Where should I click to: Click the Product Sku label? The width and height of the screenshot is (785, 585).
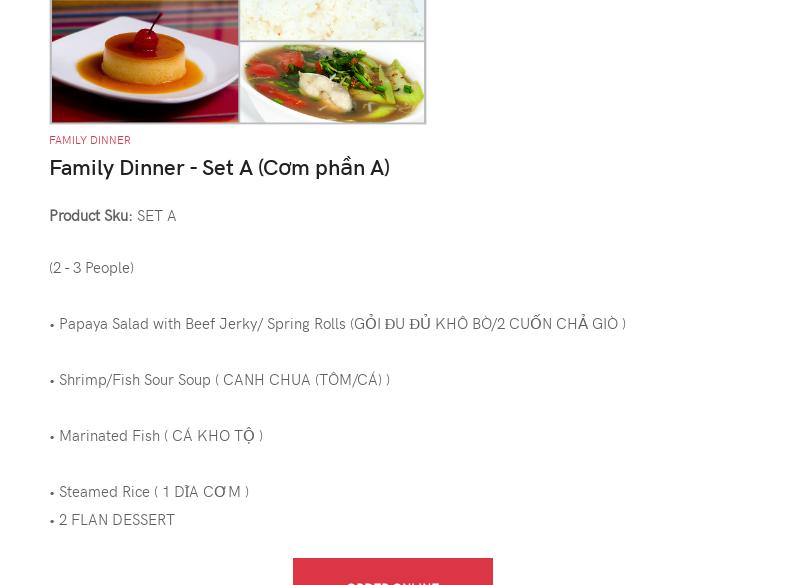pyautogui.click(x=91, y=216)
